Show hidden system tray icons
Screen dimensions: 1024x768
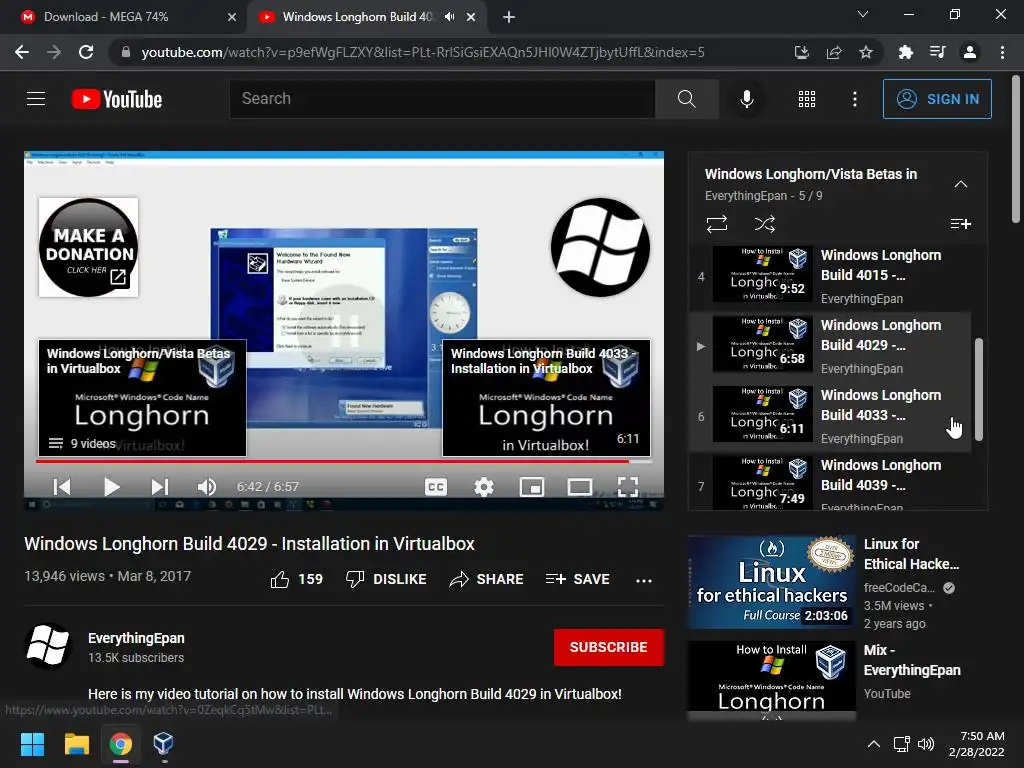click(873, 744)
